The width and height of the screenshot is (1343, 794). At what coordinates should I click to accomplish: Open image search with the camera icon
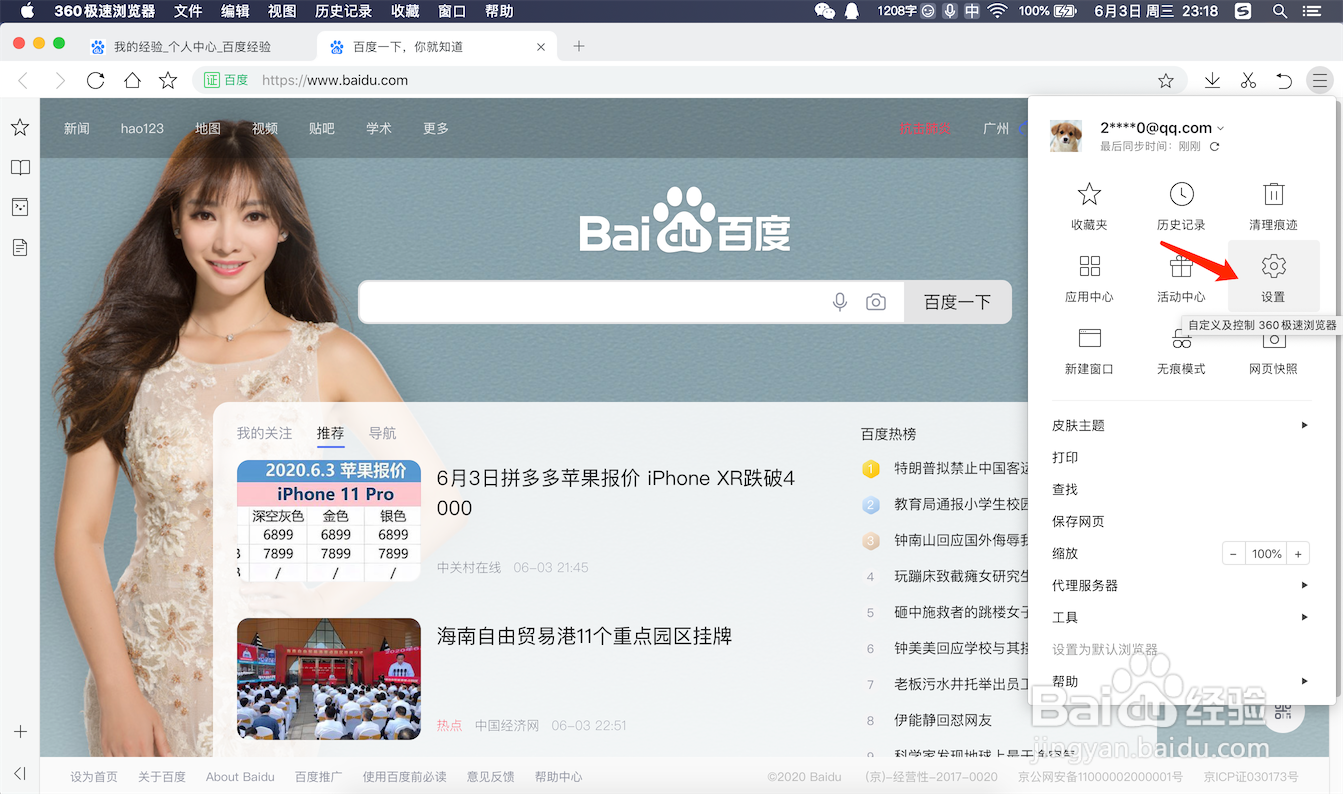(876, 301)
